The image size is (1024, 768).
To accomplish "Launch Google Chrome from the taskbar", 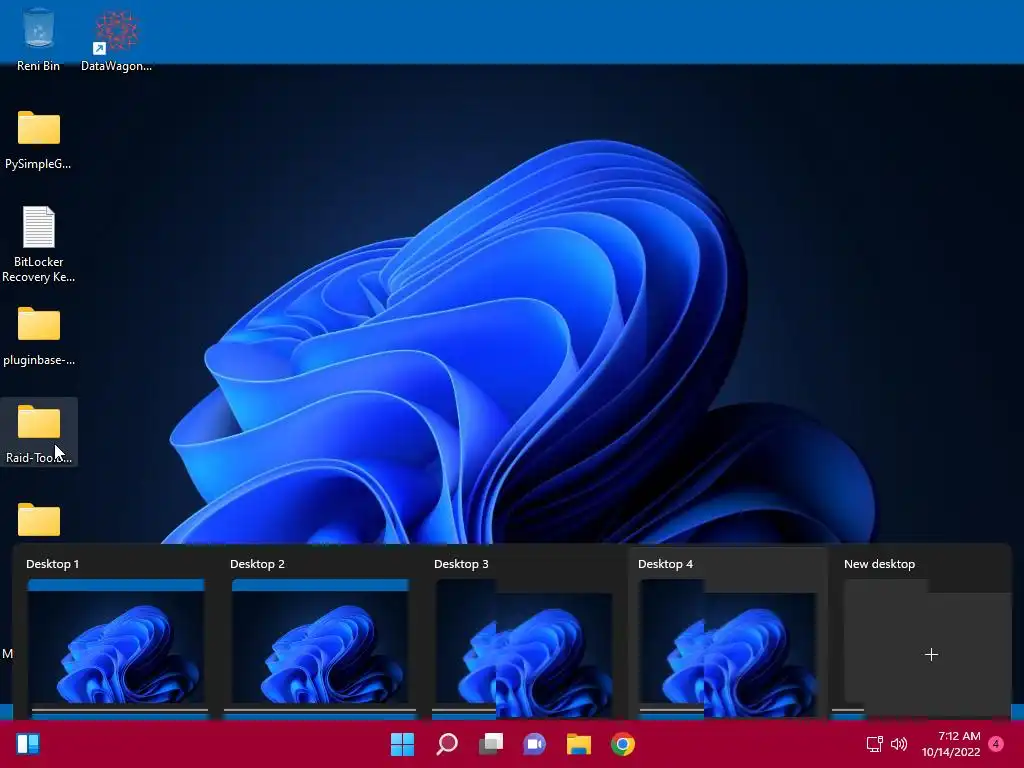I will 623,744.
